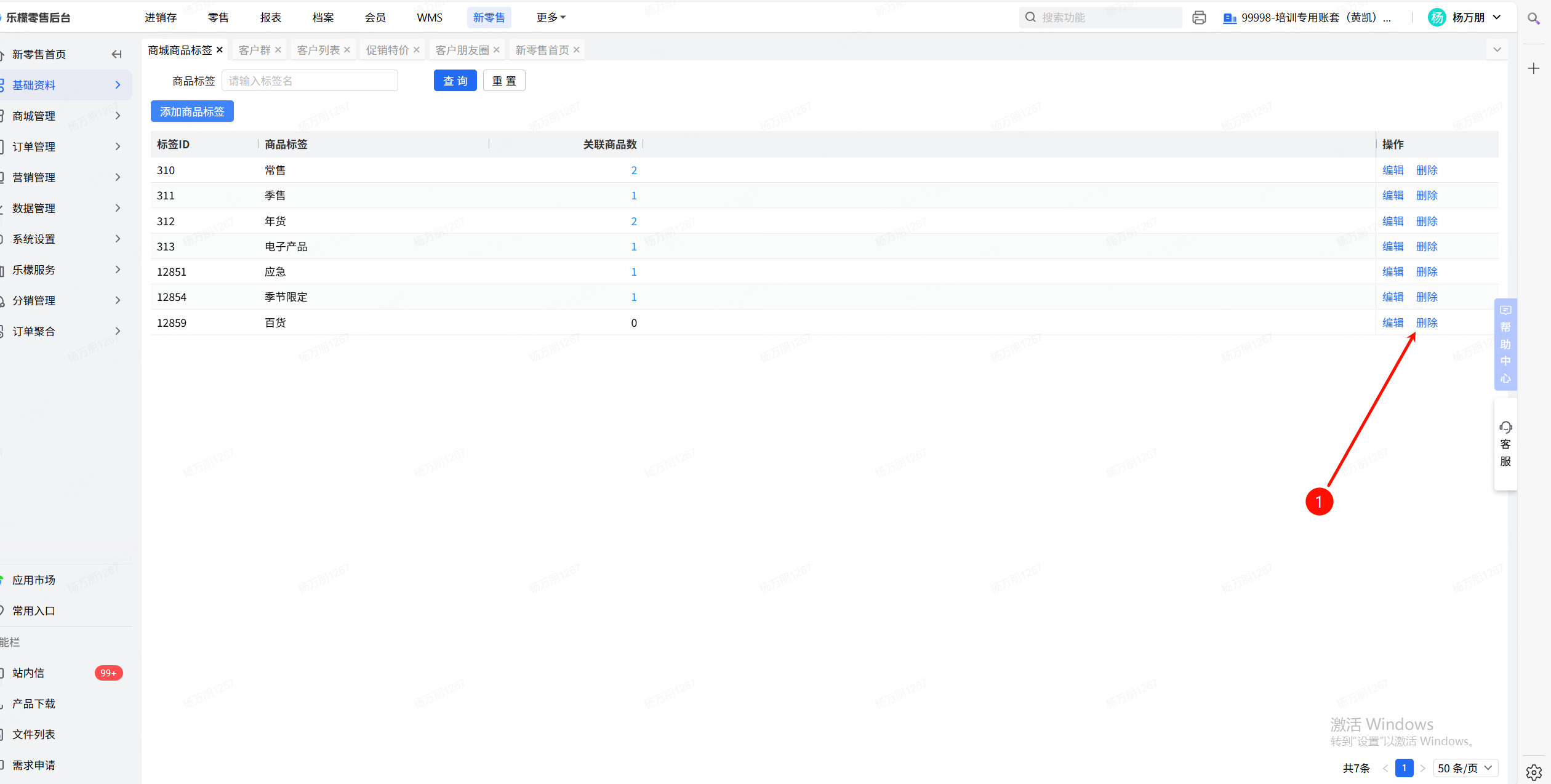
Task: Open the 更多 top menu dropdown
Action: click(x=550, y=18)
